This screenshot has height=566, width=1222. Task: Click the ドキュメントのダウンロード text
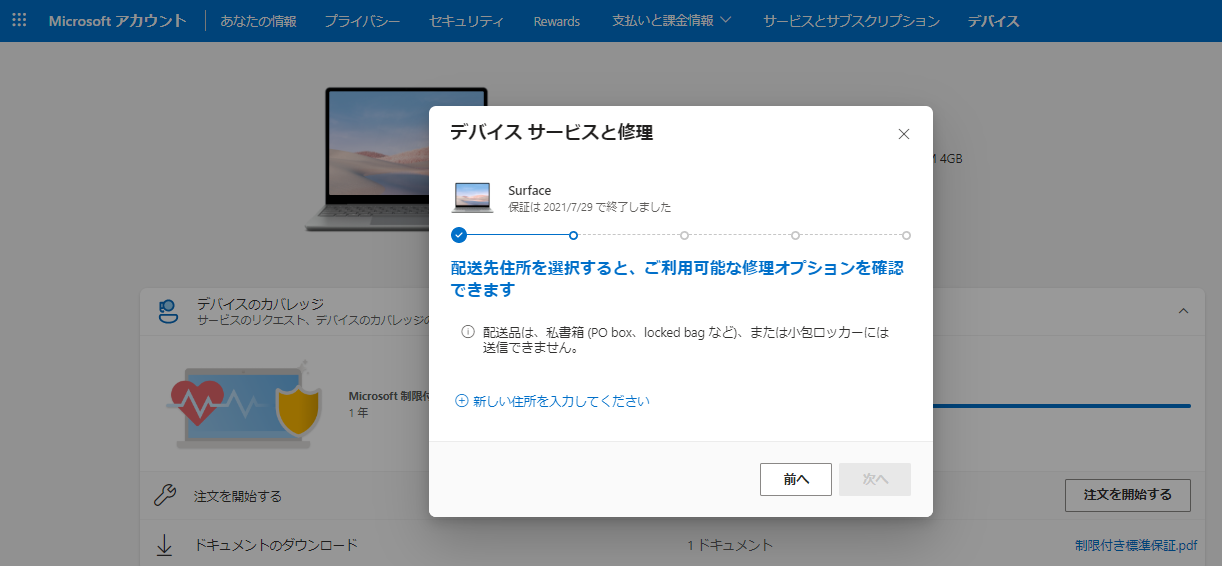(x=276, y=545)
